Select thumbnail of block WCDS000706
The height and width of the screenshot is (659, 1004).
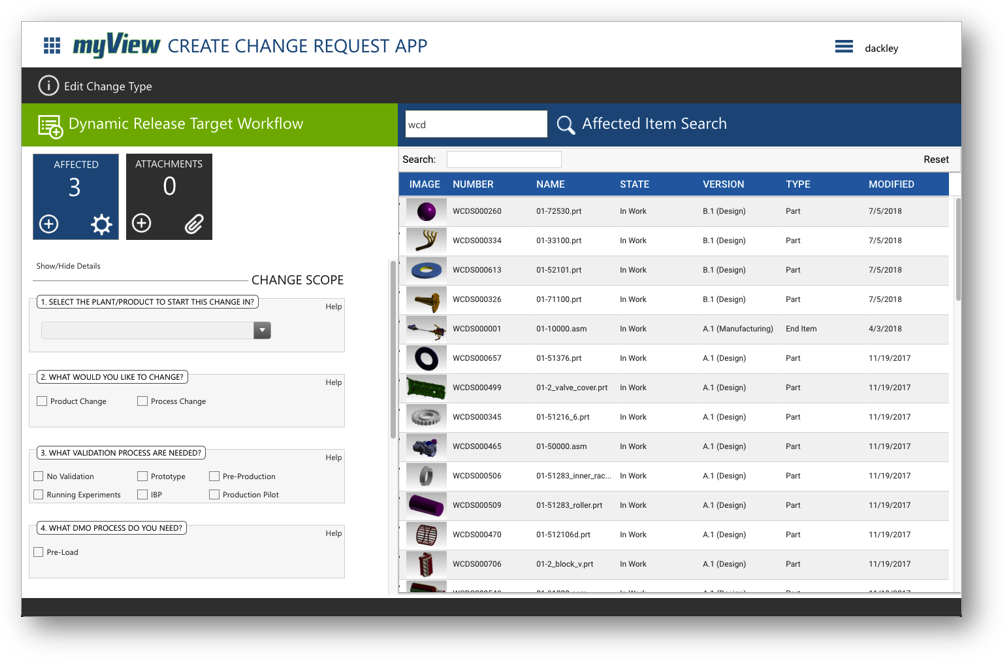click(426, 564)
